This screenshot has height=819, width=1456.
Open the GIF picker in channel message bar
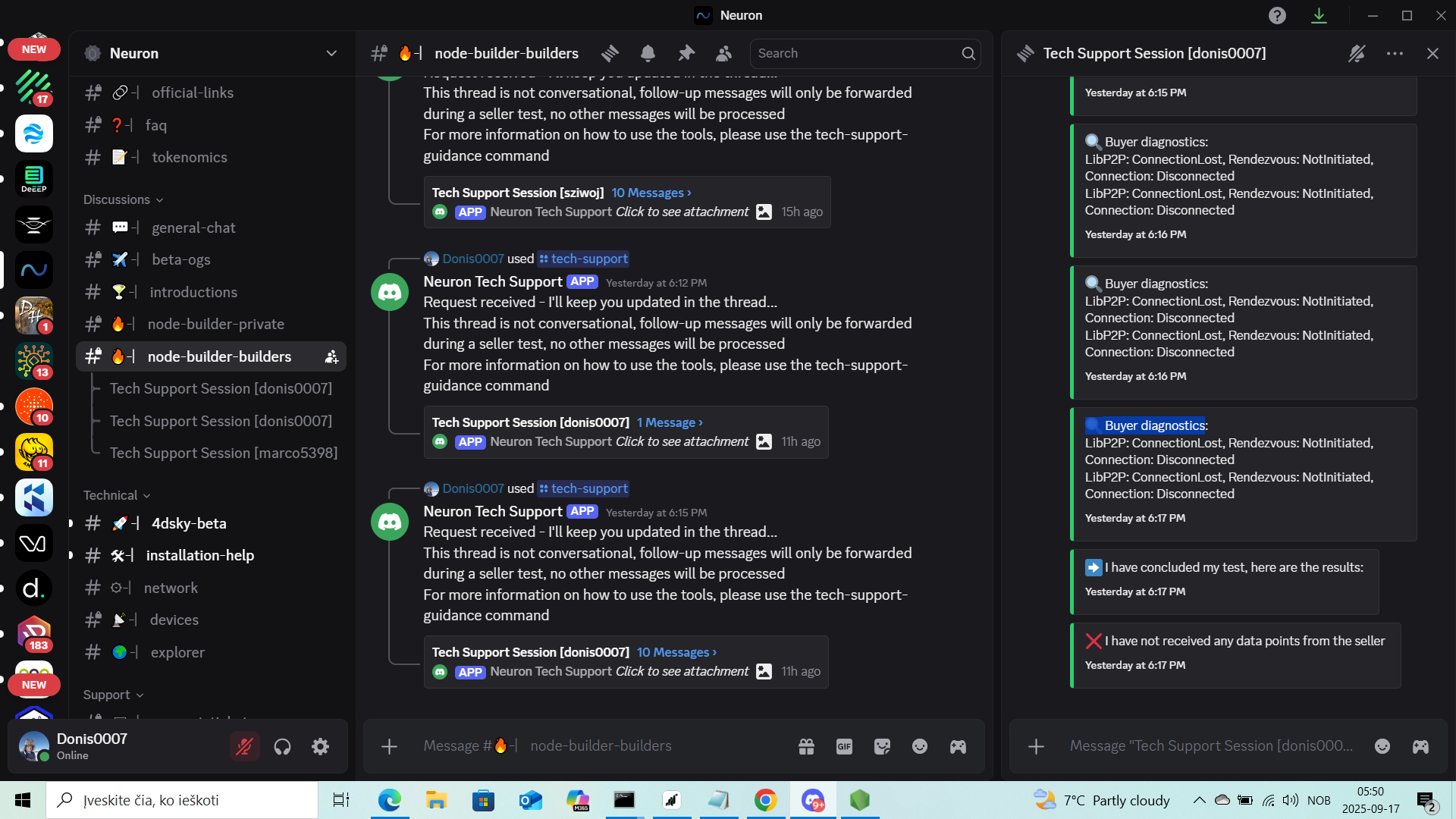click(844, 746)
